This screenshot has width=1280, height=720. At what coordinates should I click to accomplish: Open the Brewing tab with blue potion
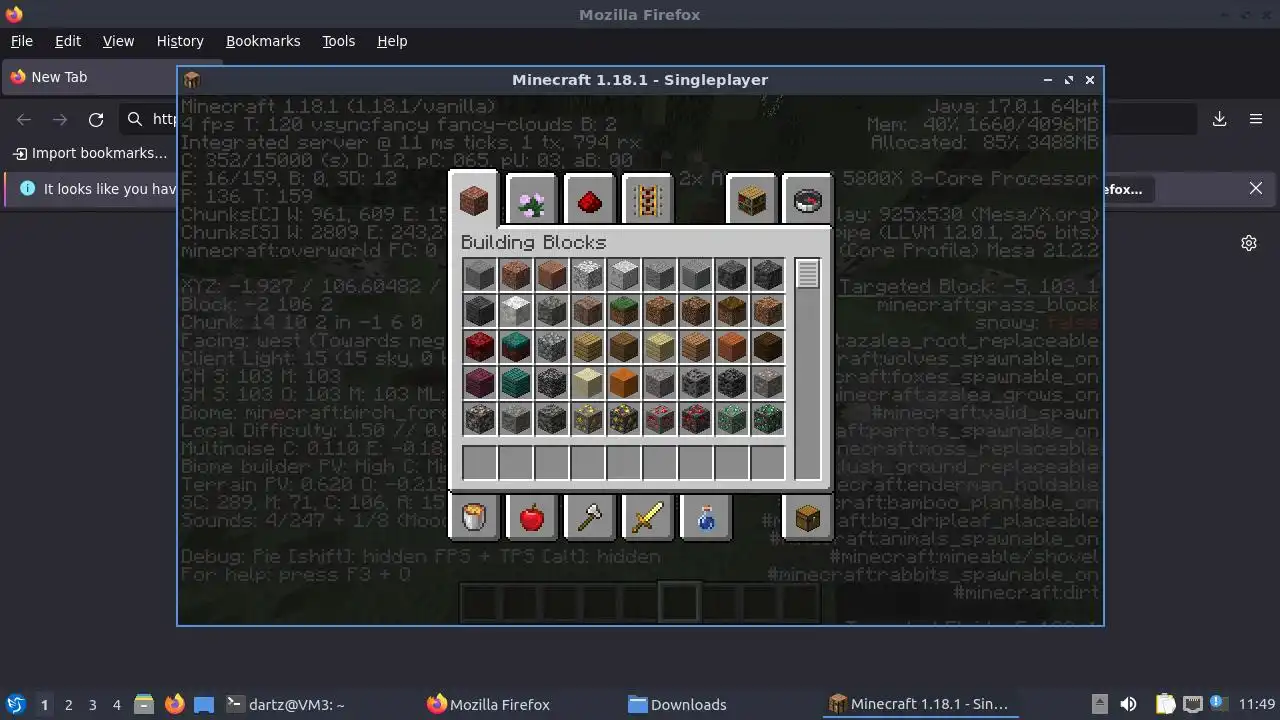click(705, 517)
